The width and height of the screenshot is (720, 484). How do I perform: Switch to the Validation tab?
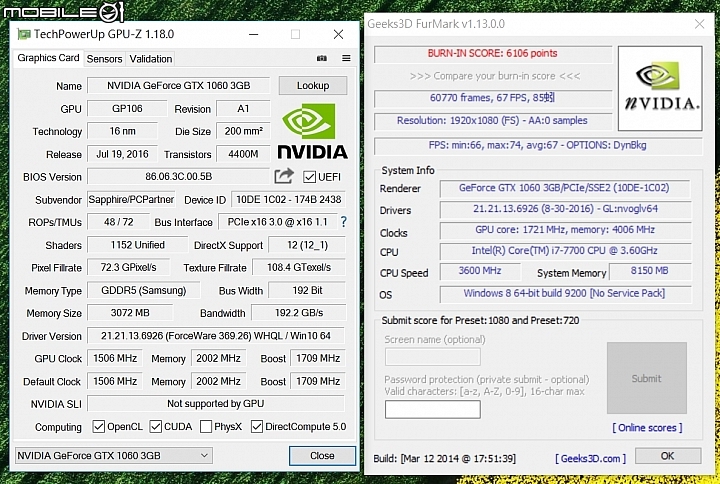[151, 59]
